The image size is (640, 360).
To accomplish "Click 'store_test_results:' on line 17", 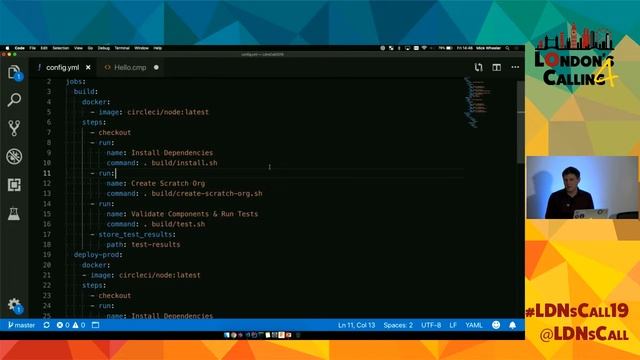I will point(137,234).
